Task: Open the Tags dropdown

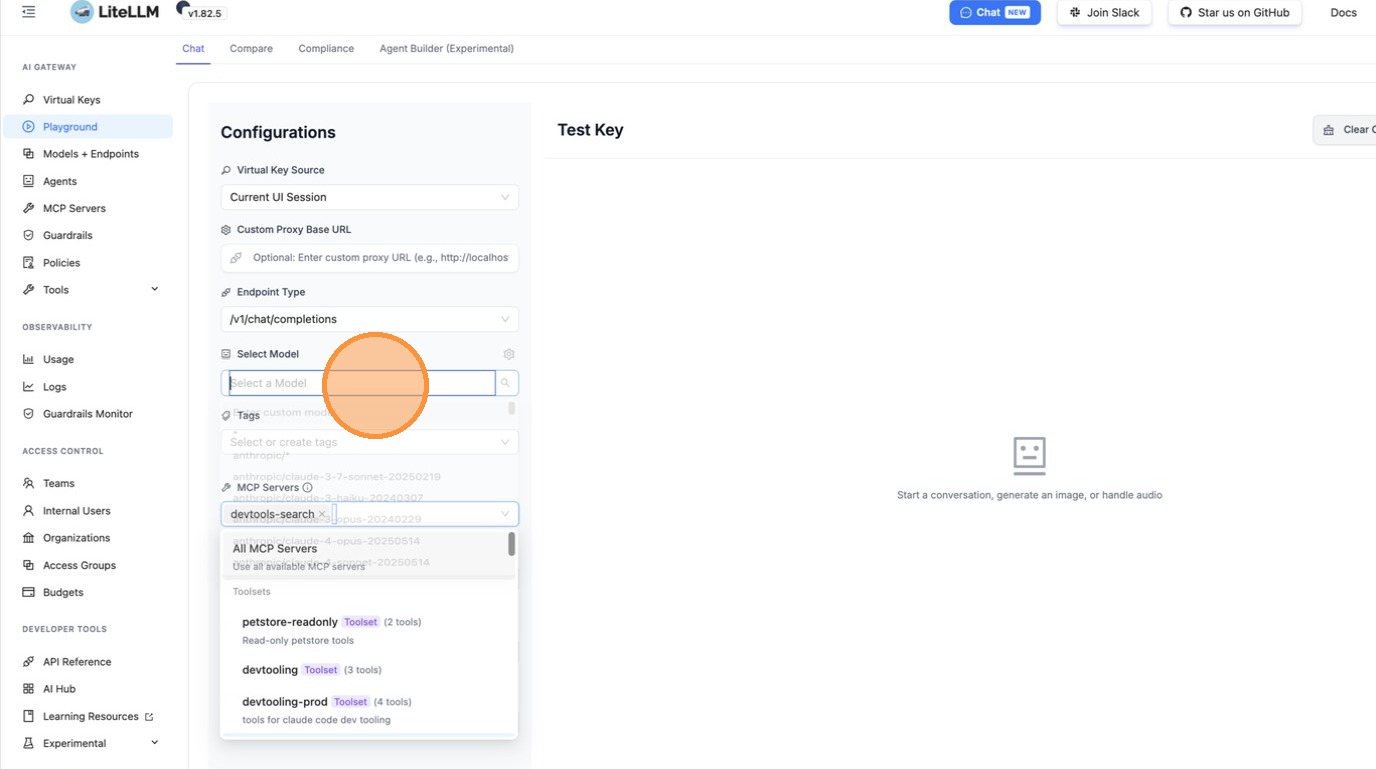Action: coord(370,442)
